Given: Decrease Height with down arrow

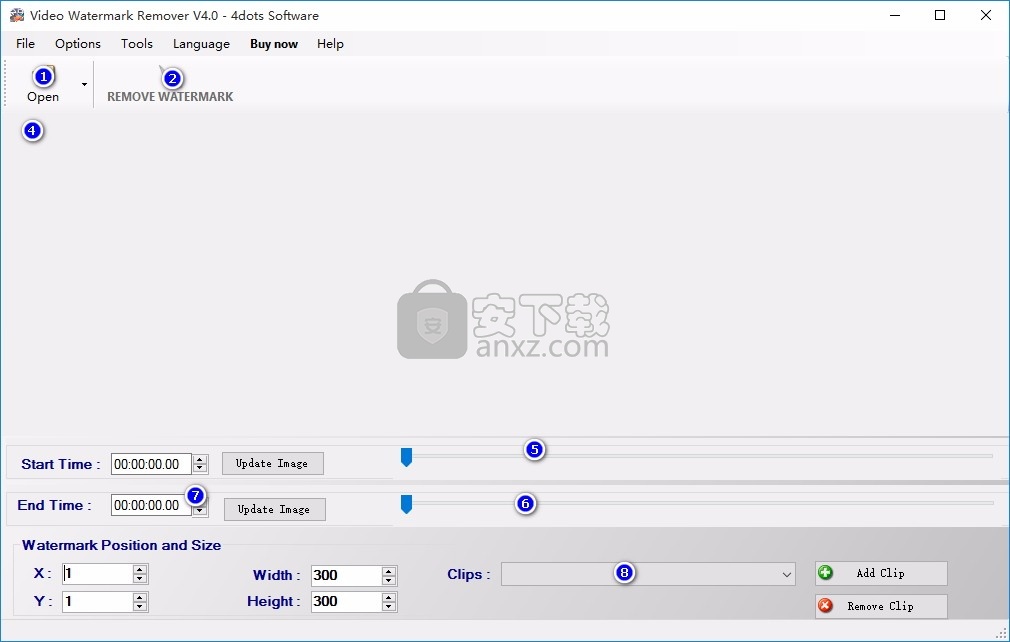Looking at the screenshot, I should [x=388, y=607].
